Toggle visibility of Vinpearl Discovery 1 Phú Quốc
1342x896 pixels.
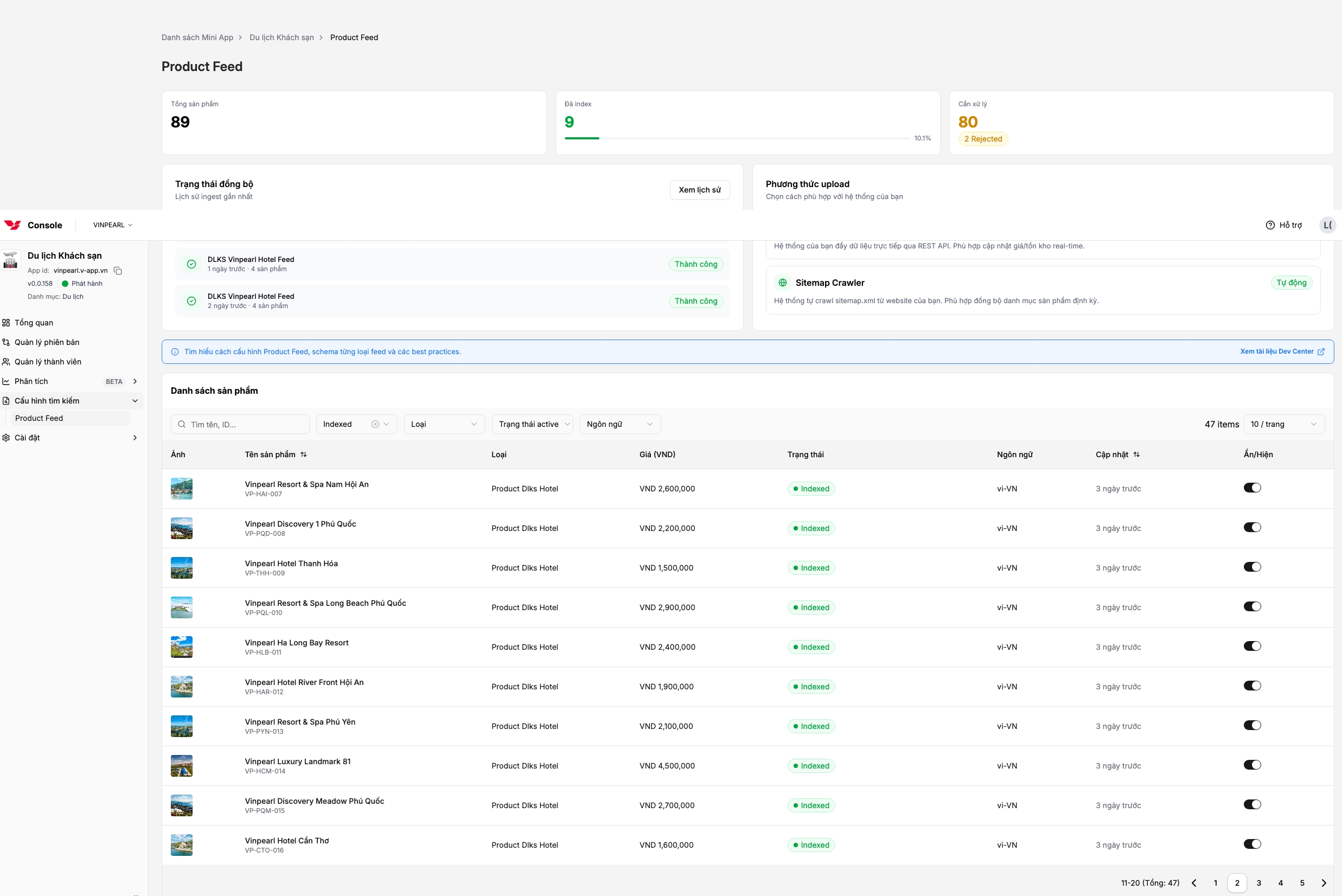[x=1252, y=527]
